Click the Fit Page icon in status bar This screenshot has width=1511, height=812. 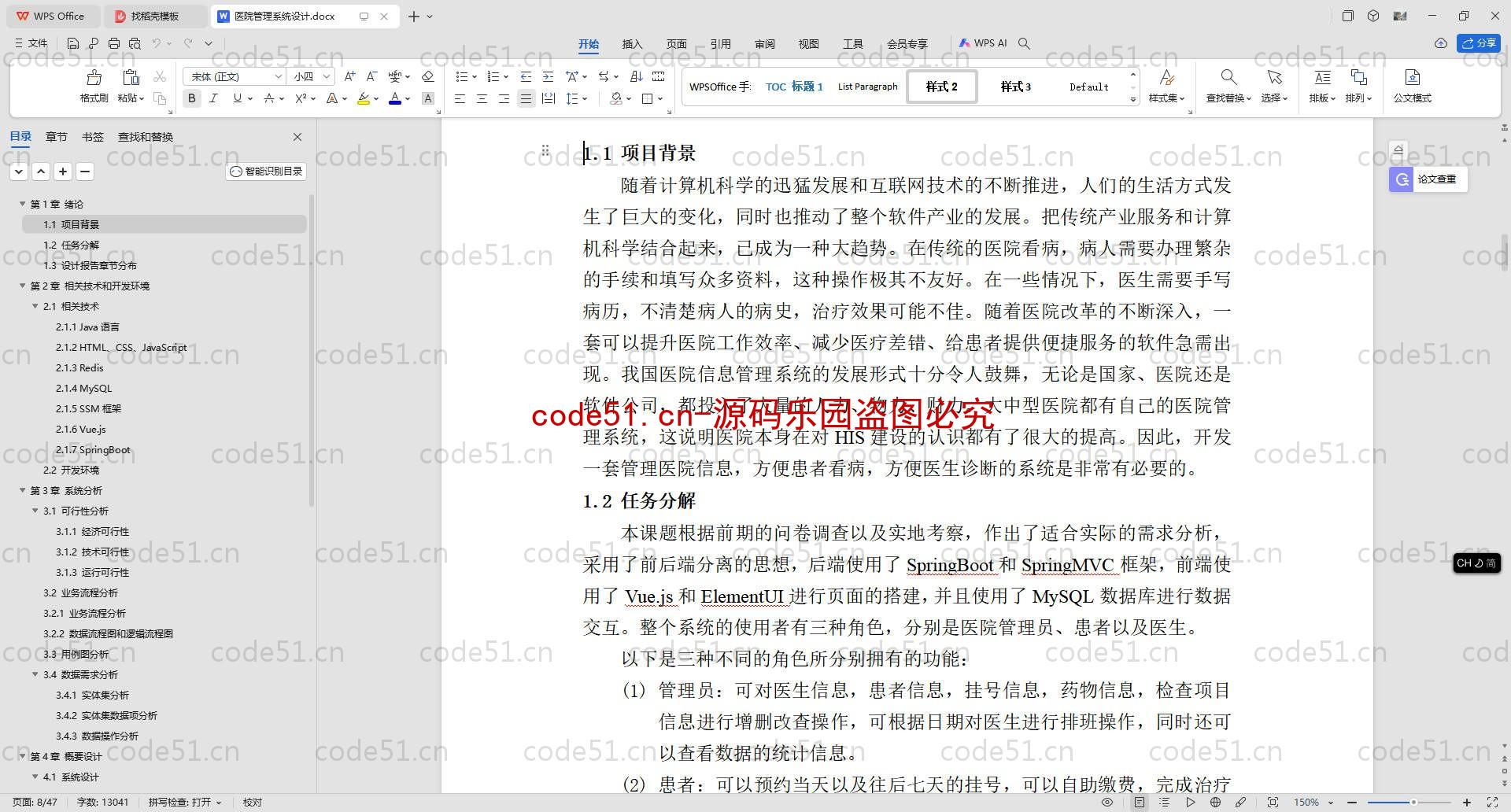pos(1273,803)
